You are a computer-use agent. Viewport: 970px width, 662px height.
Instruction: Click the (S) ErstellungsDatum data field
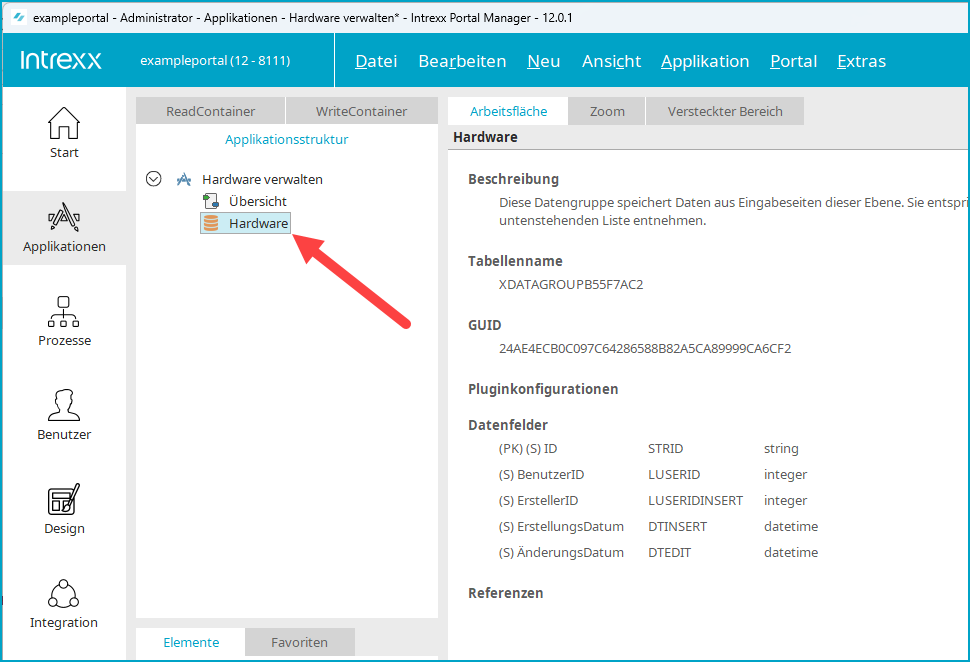point(561,527)
